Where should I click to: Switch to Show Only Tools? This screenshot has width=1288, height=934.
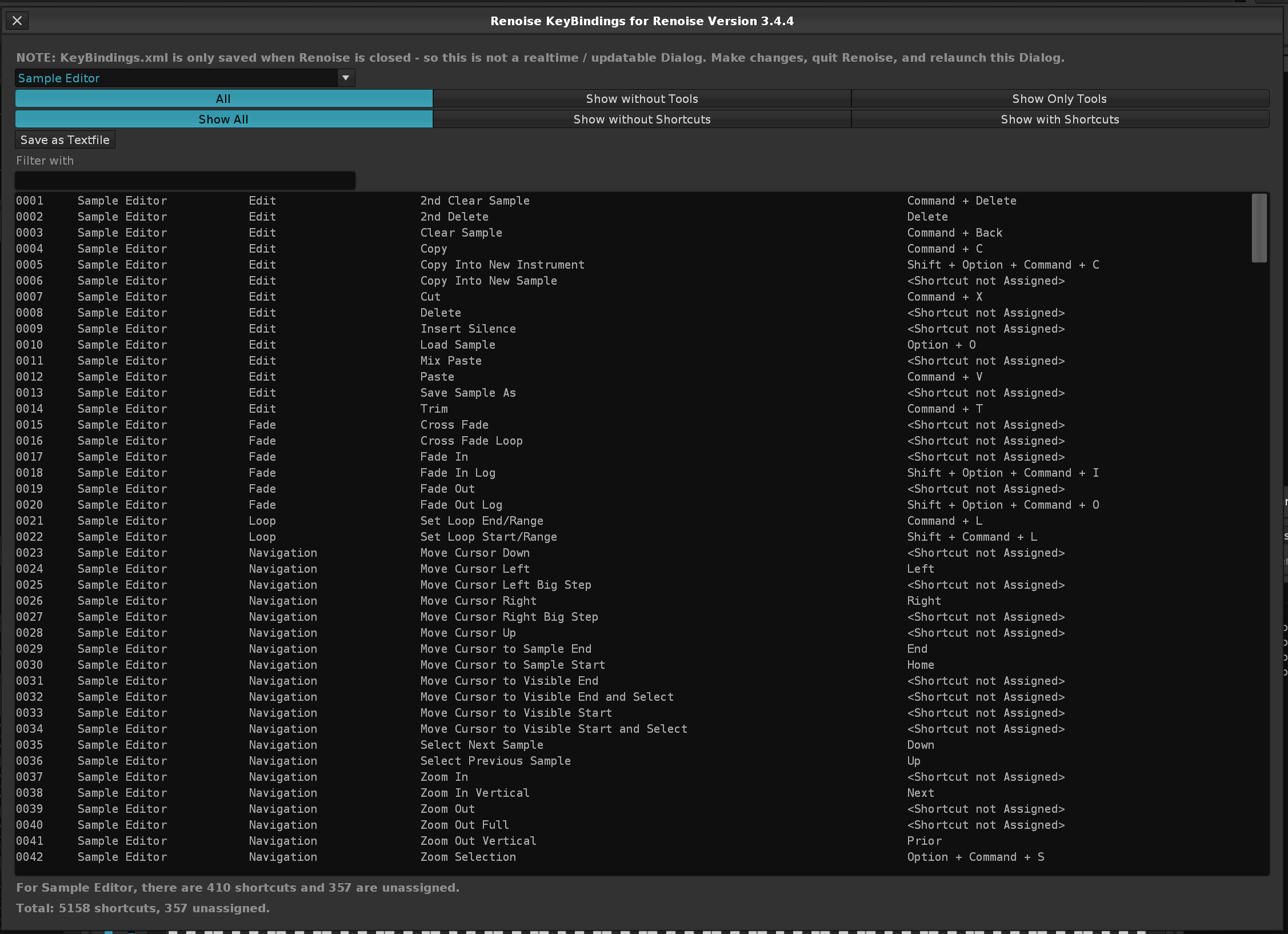click(x=1059, y=99)
